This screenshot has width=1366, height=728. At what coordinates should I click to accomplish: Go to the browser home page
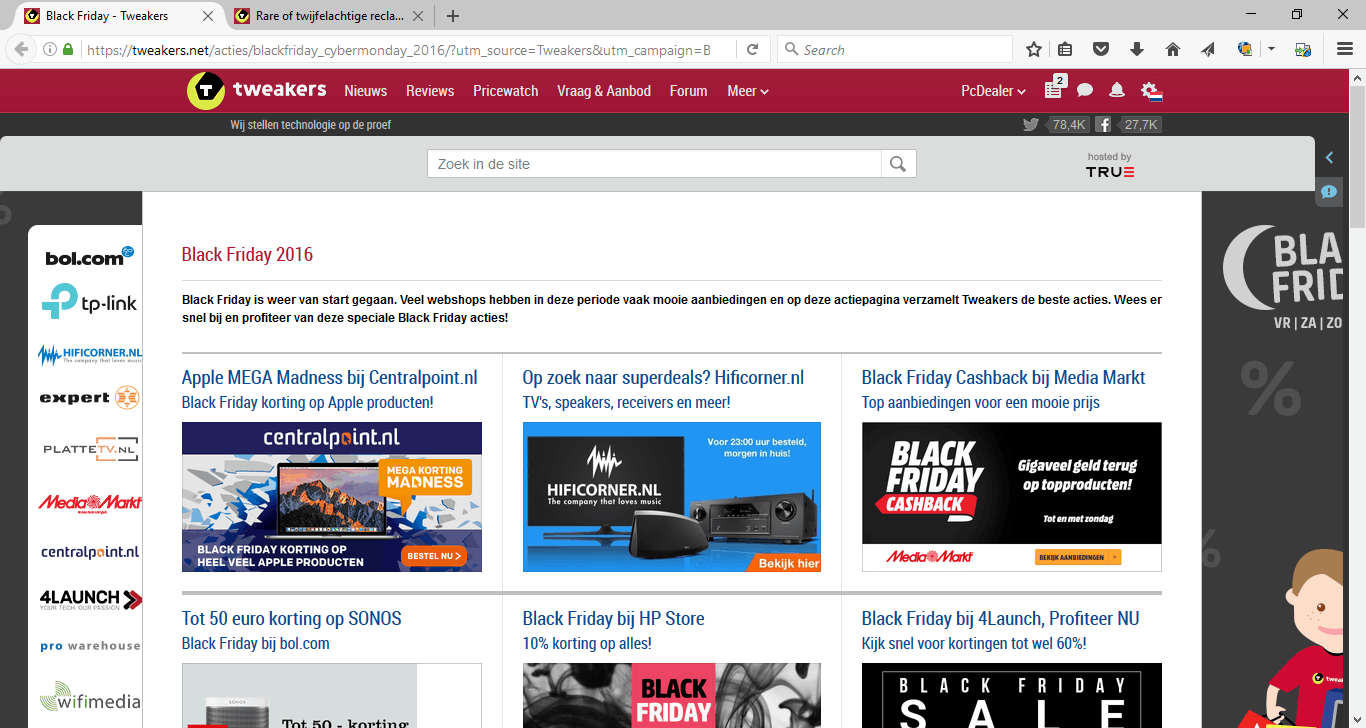click(x=1173, y=49)
